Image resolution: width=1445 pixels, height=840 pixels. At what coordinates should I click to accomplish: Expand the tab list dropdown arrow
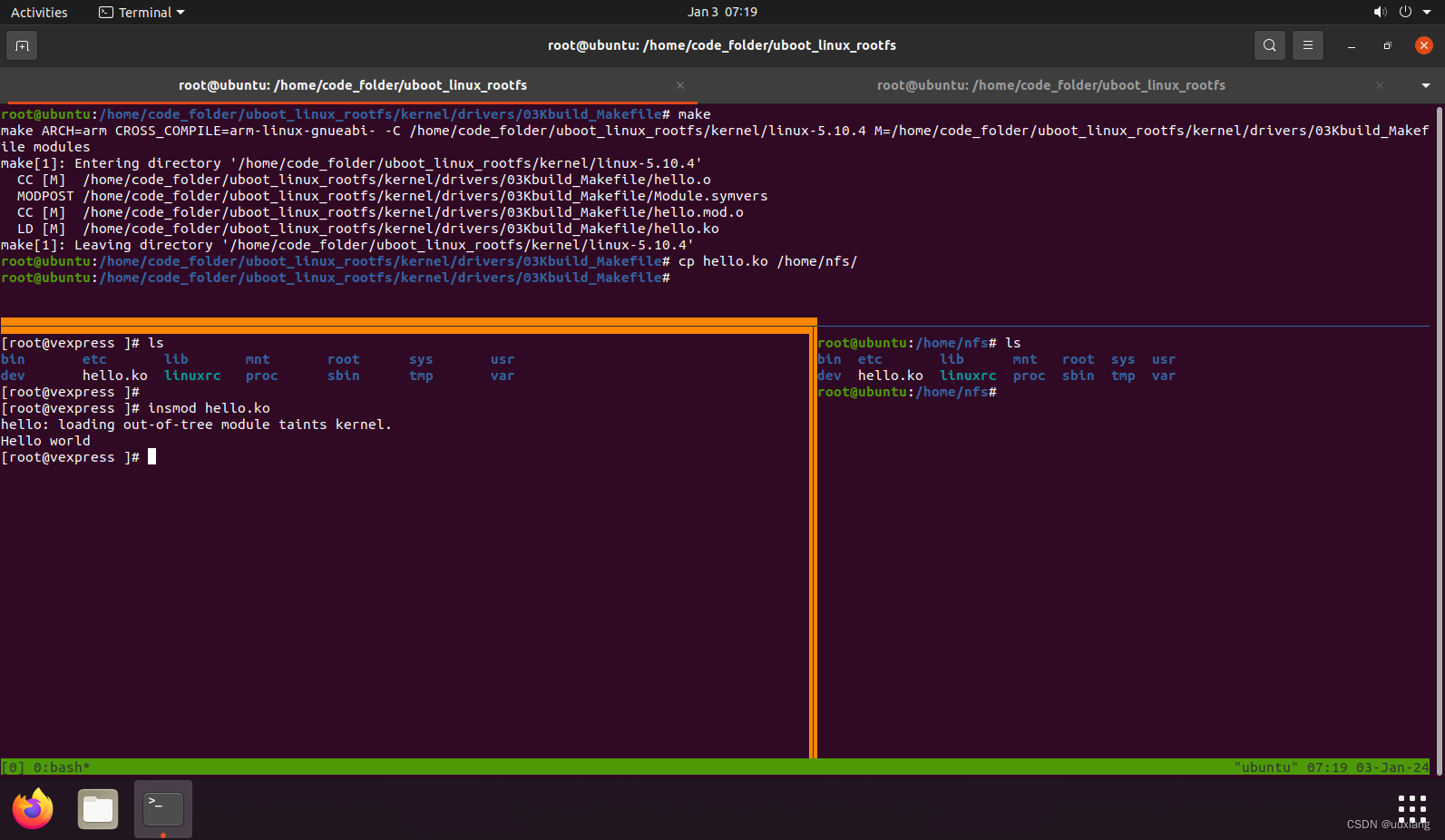click(1426, 85)
